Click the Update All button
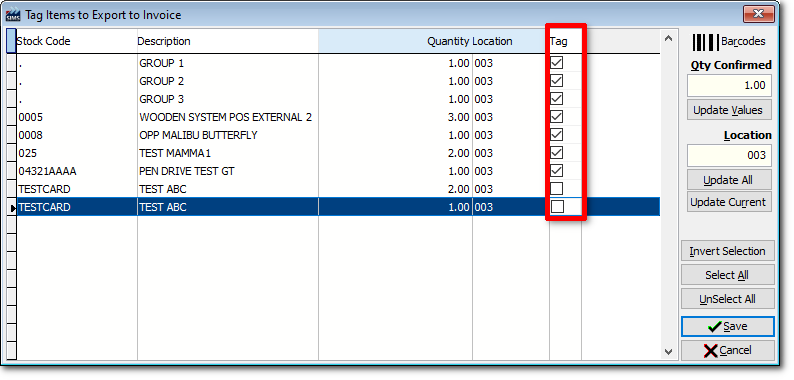Image resolution: width=794 pixels, height=380 pixels. pos(729,180)
